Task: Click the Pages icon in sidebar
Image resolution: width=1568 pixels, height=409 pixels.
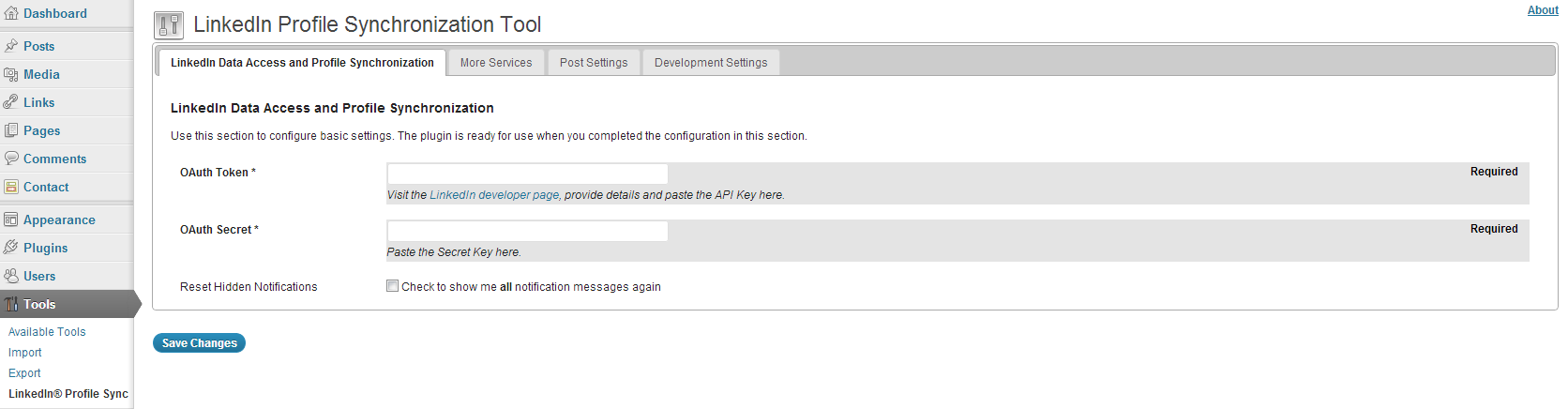Action: click(x=11, y=130)
